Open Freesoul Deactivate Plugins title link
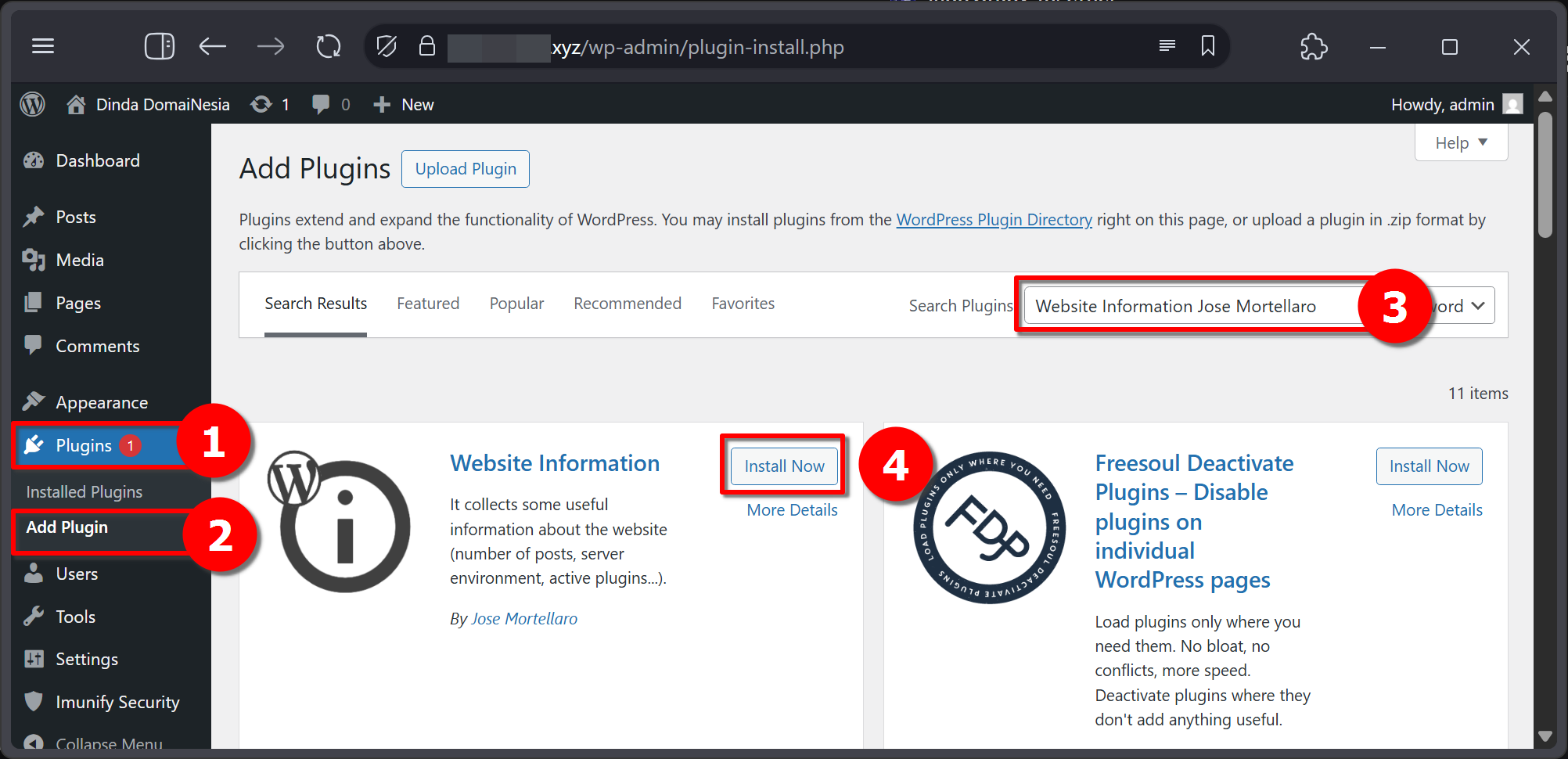The width and height of the screenshot is (1568, 759). coord(1194,522)
